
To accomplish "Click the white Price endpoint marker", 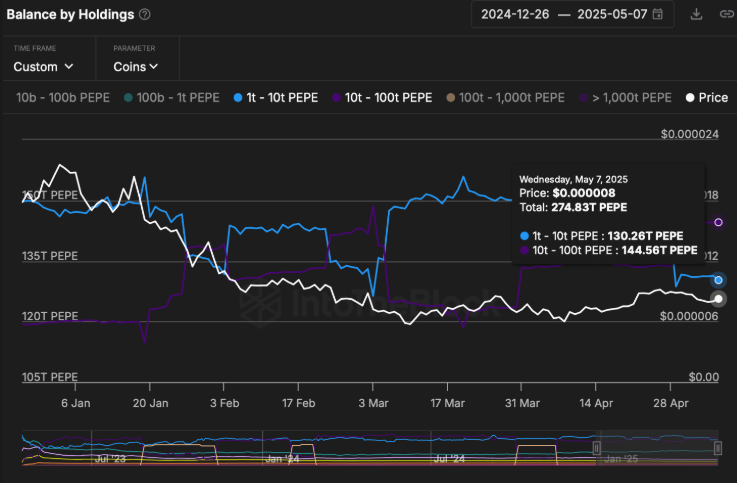I will pos(718,299).
